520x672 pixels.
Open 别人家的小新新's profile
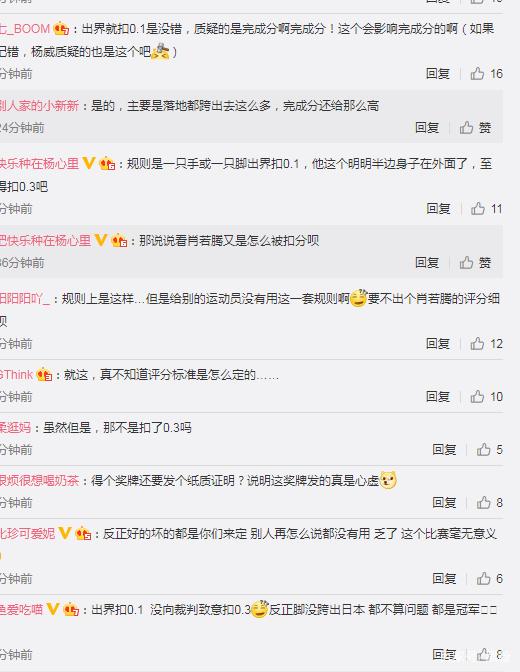39,105
